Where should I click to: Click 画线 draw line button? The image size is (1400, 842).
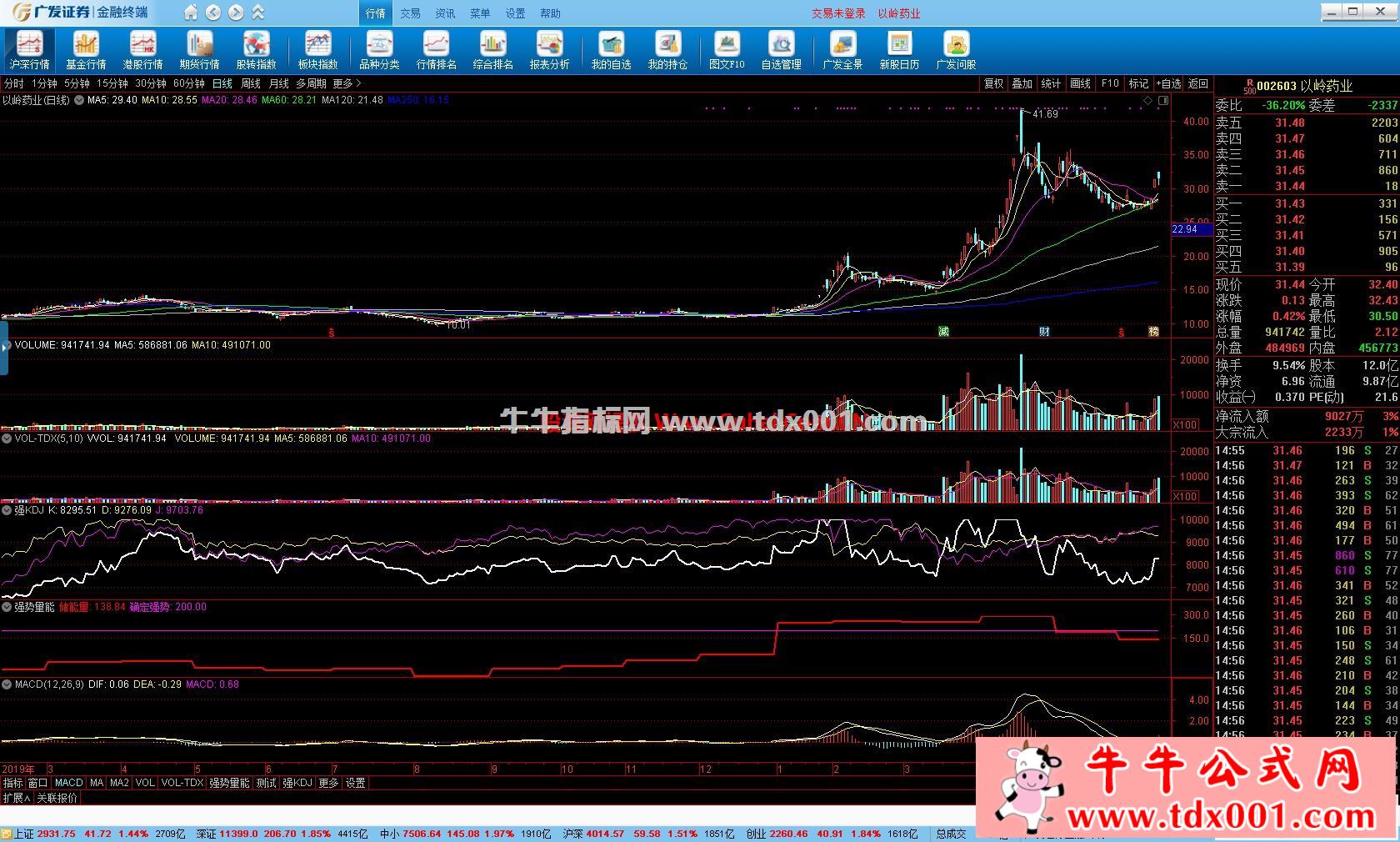point(1081,83)
